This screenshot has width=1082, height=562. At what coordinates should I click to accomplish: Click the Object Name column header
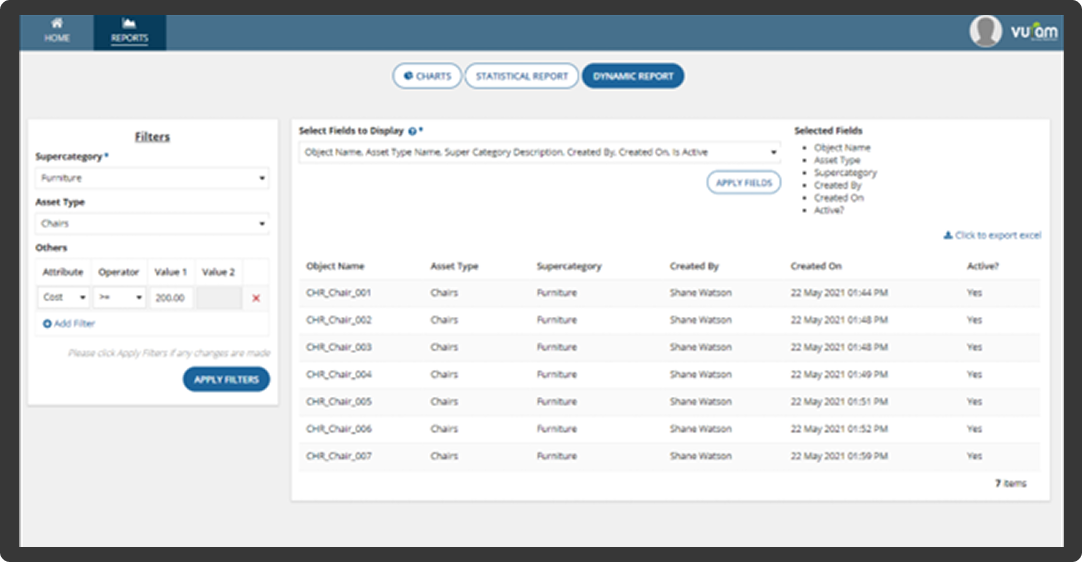[x=335, y=267]
